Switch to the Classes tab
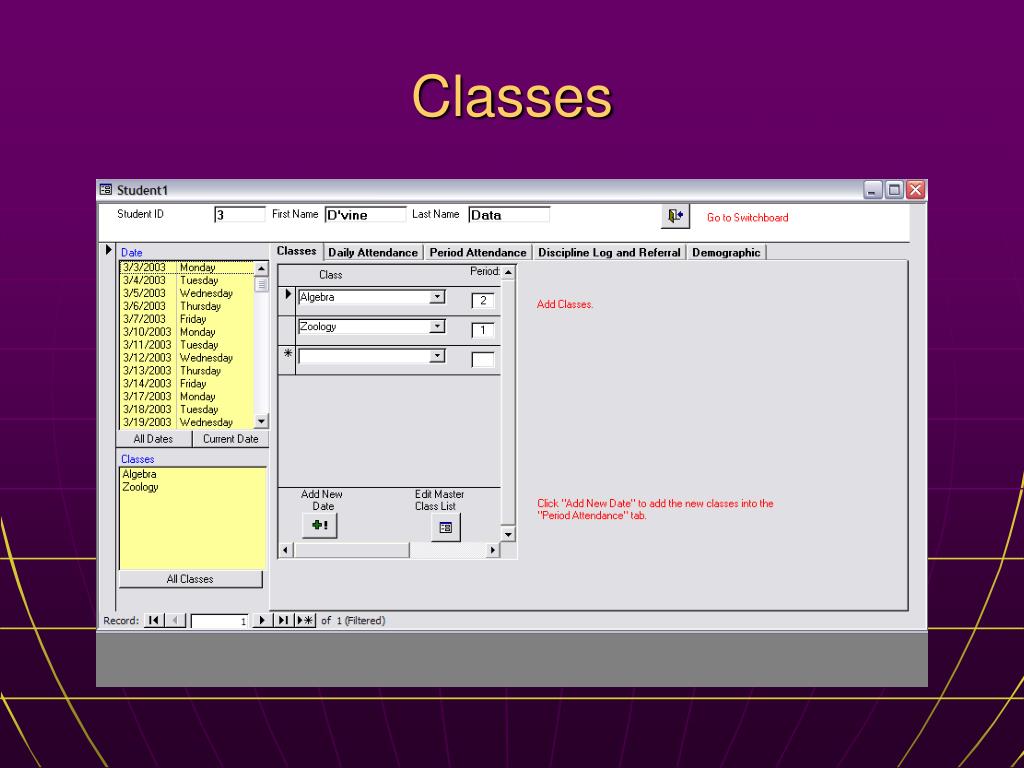This screenshot has height=768, width=1024. [x=296, y=251]
